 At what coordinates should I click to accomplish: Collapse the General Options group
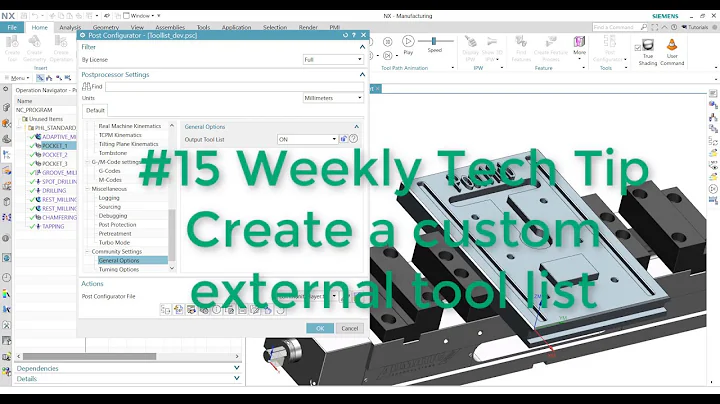[356, 127]
